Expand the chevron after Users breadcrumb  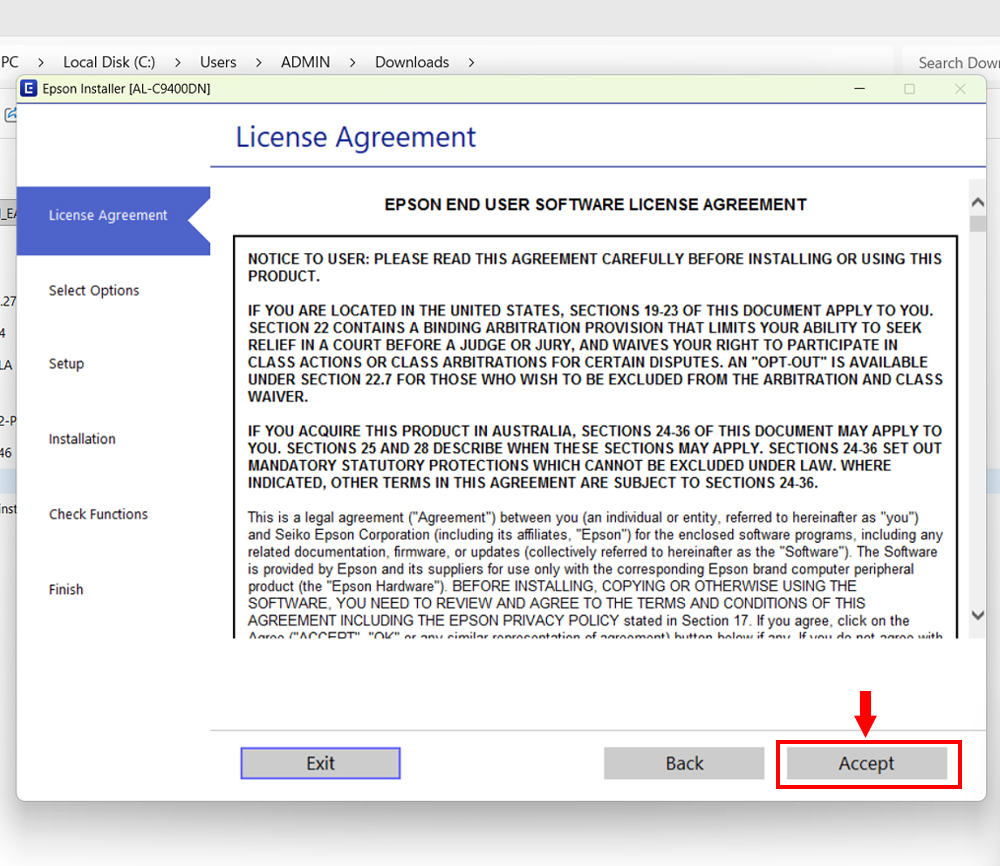[258, 62]
